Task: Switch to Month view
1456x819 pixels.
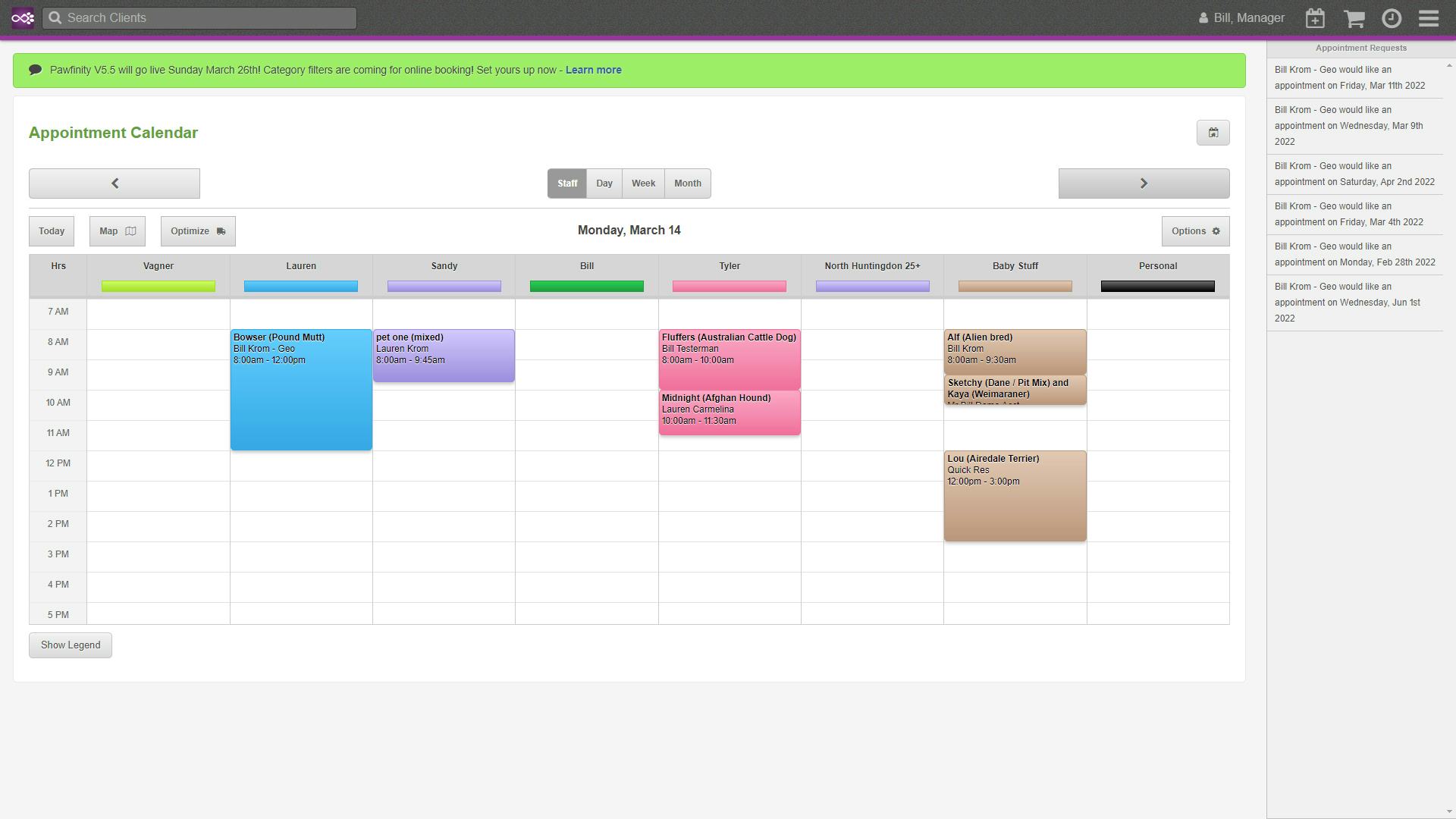Action: (x=688, y=184)
